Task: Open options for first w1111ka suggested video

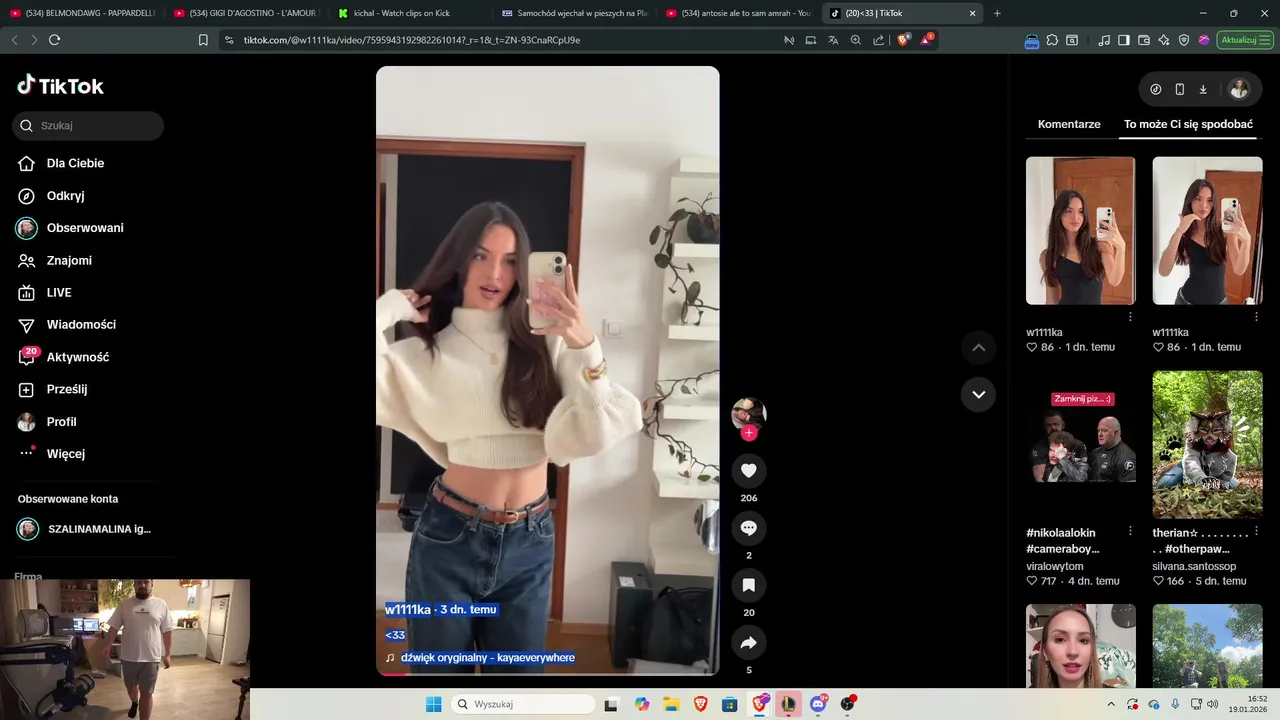Action: [1130, 317]
